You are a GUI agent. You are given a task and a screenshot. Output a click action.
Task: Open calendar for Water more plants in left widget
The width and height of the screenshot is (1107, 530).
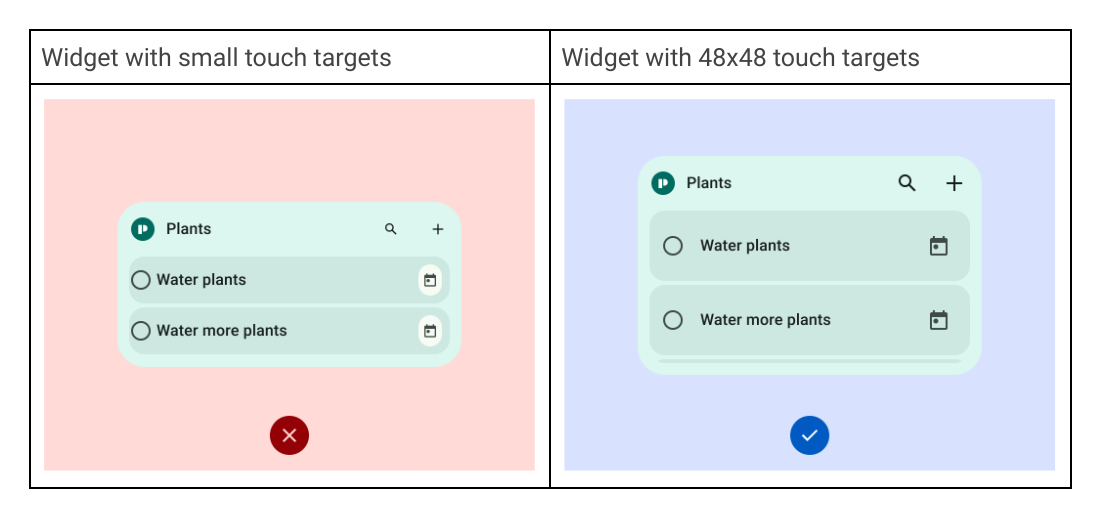[x=430, y=331]
